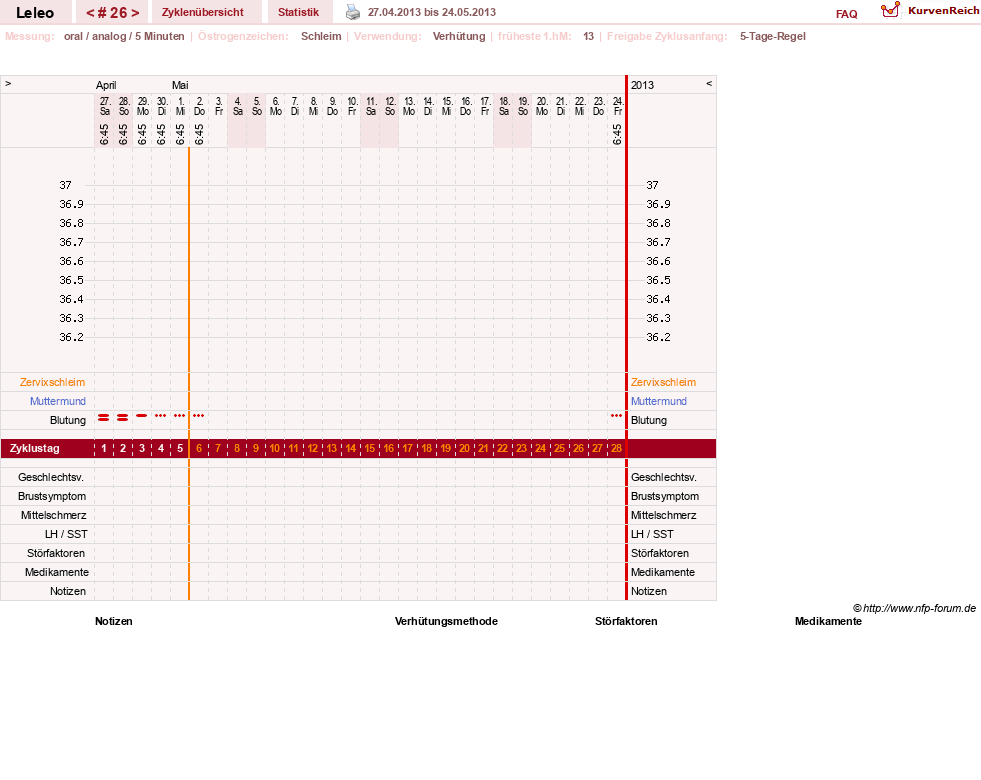Click the KurvenReich logo icon

[890, 10]
